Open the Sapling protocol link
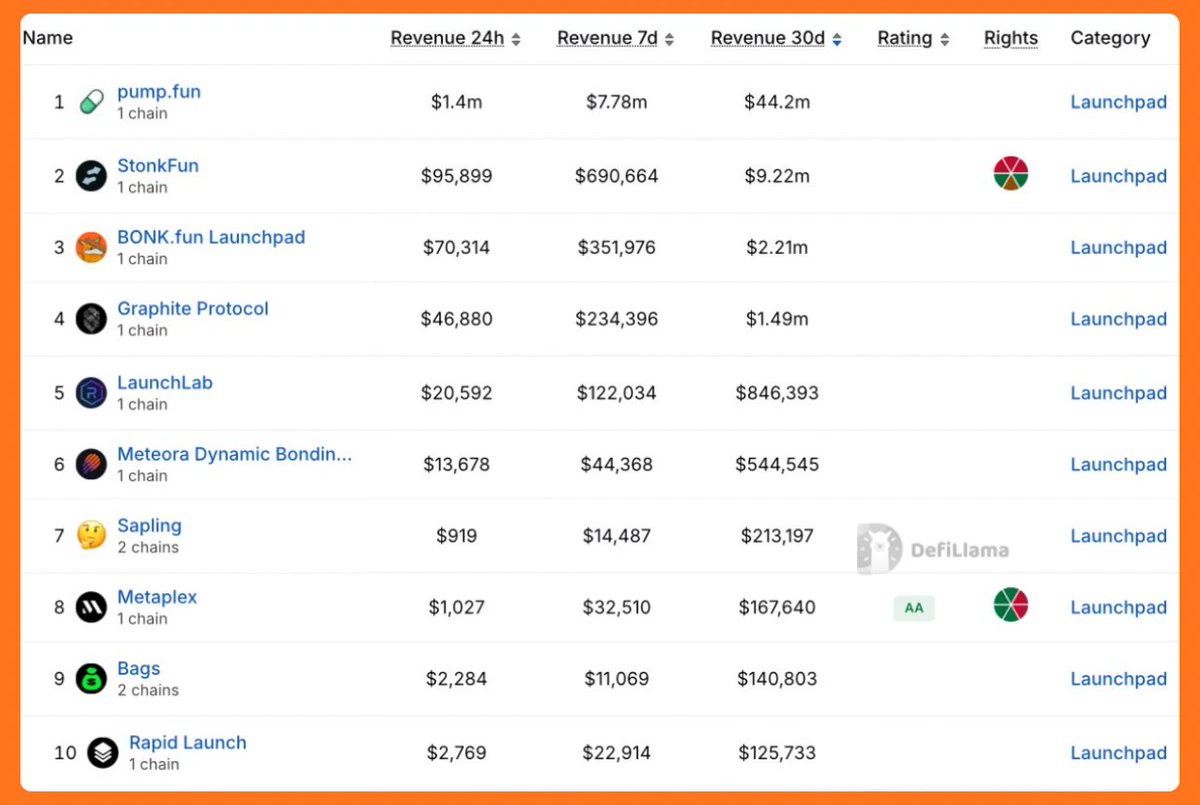 tap(150, 526)
